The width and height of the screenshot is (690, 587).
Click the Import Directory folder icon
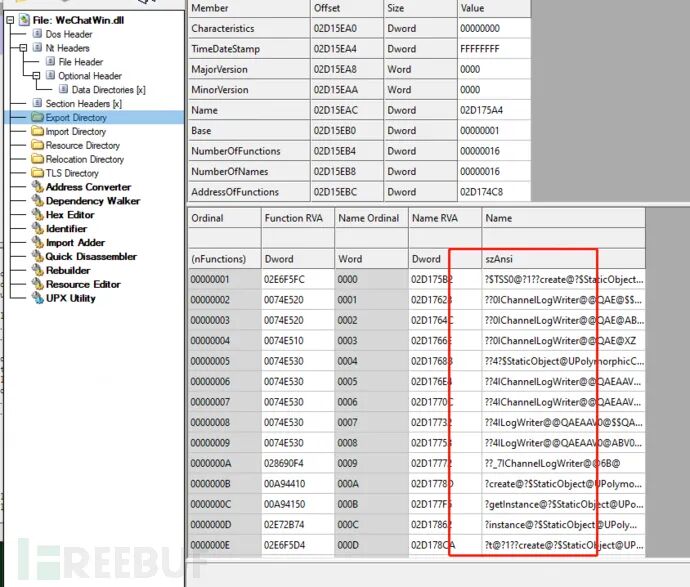pyautogui.click(x=38, y=131)
